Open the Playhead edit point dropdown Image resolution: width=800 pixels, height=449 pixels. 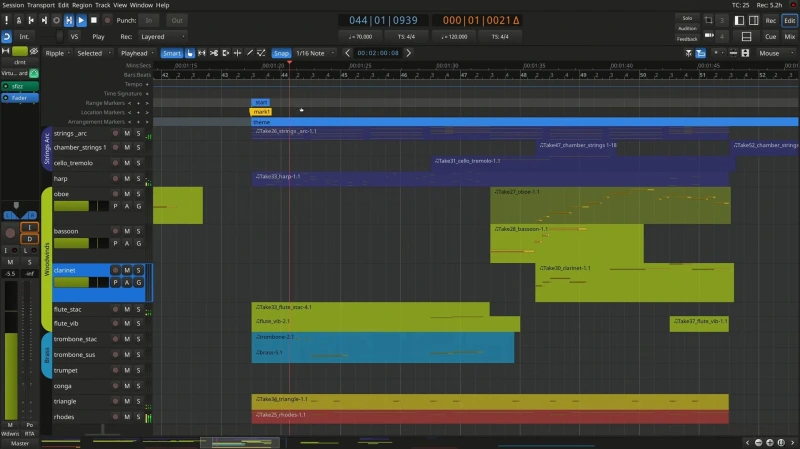(136, 53)
